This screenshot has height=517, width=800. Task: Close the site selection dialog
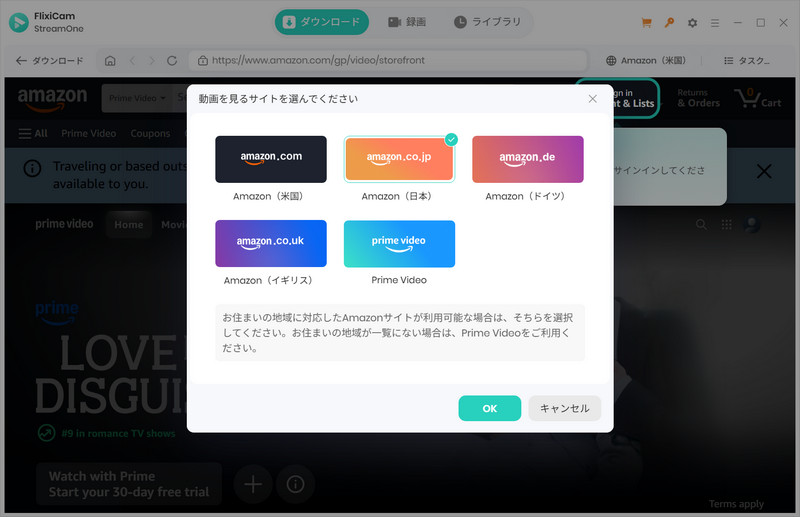tap(592, 99)
